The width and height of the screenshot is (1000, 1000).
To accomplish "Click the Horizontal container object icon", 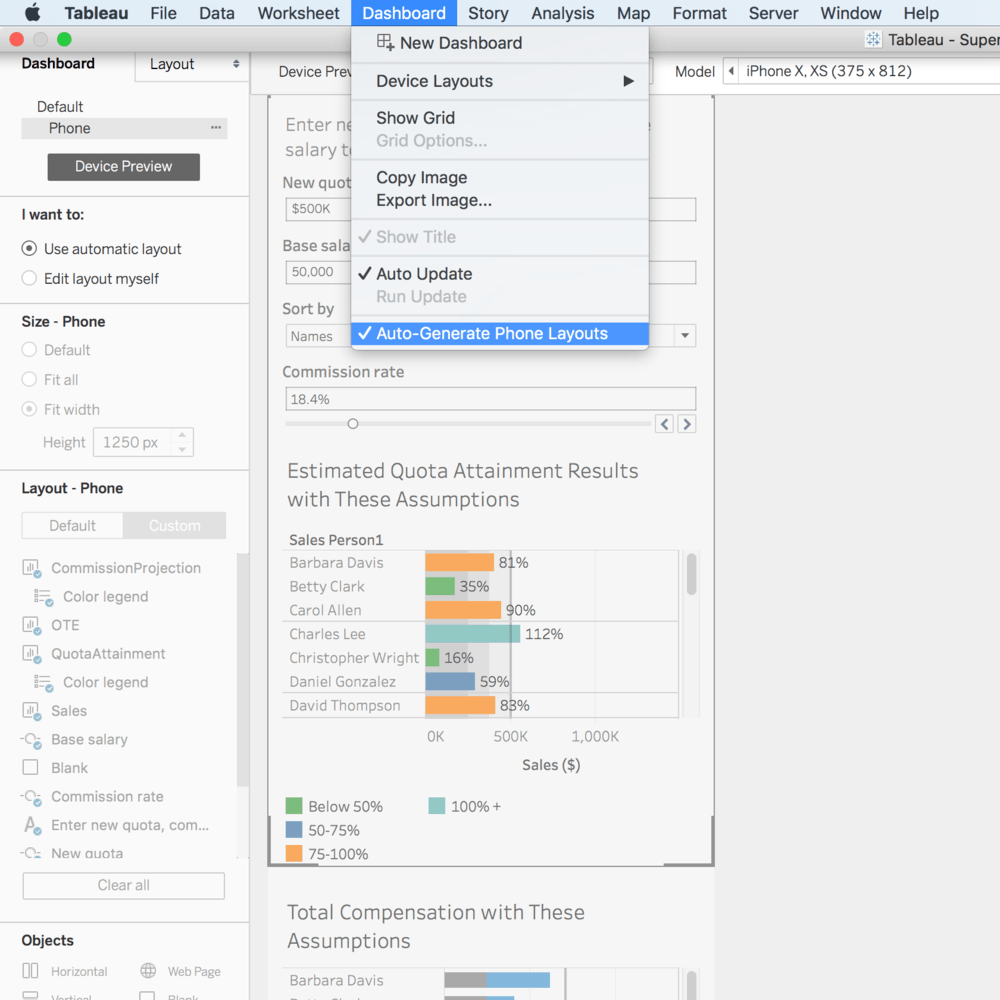I will [x=30, y=971].
